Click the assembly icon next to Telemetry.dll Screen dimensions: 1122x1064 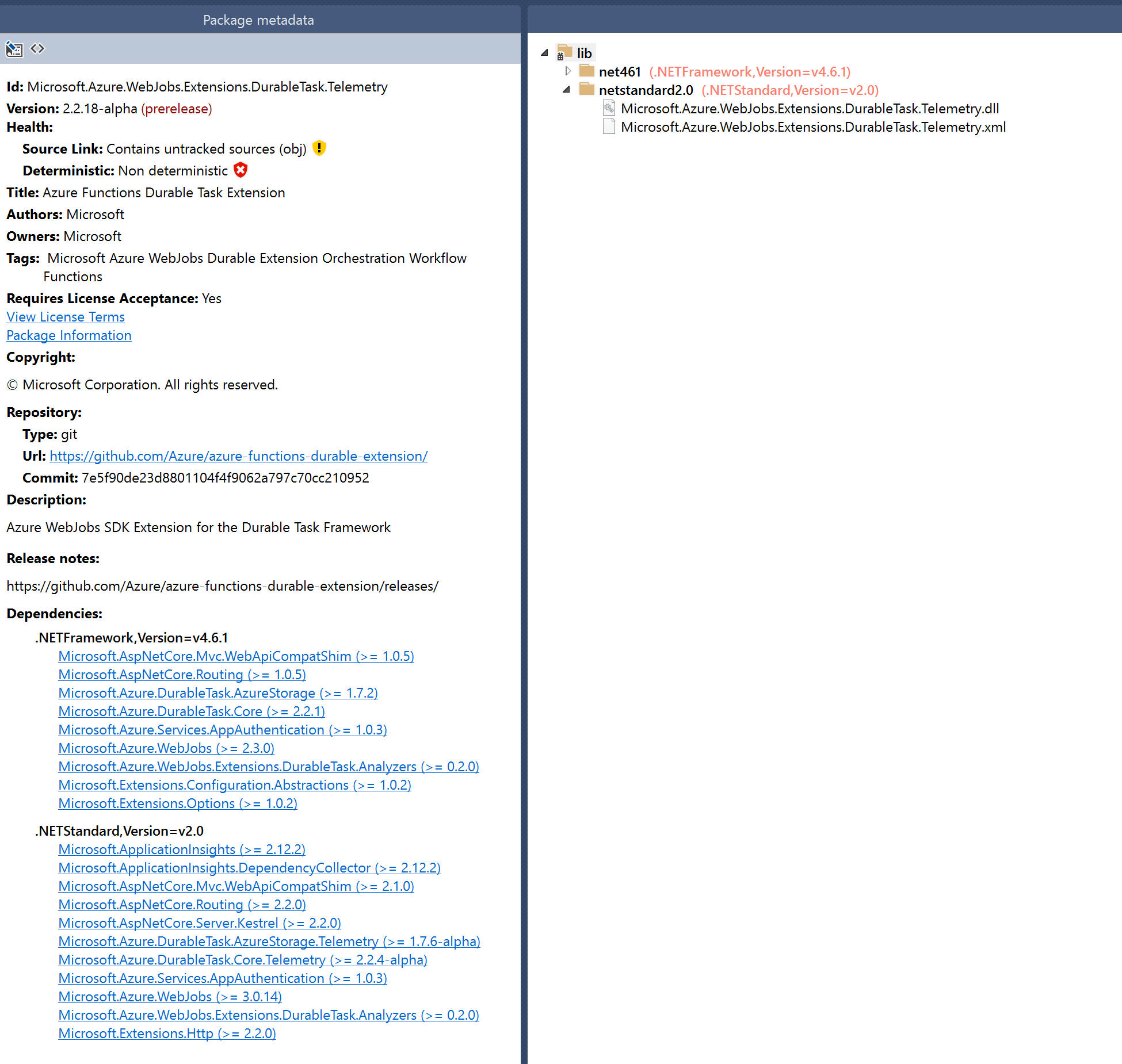[608, 108]
